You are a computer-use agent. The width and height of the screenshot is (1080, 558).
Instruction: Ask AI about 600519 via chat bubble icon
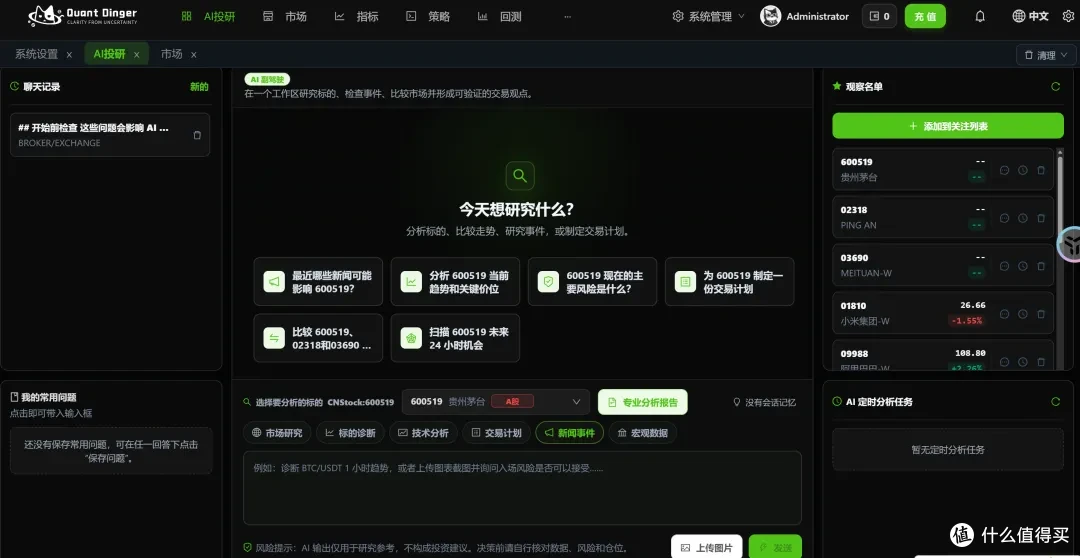[1004, 169]
